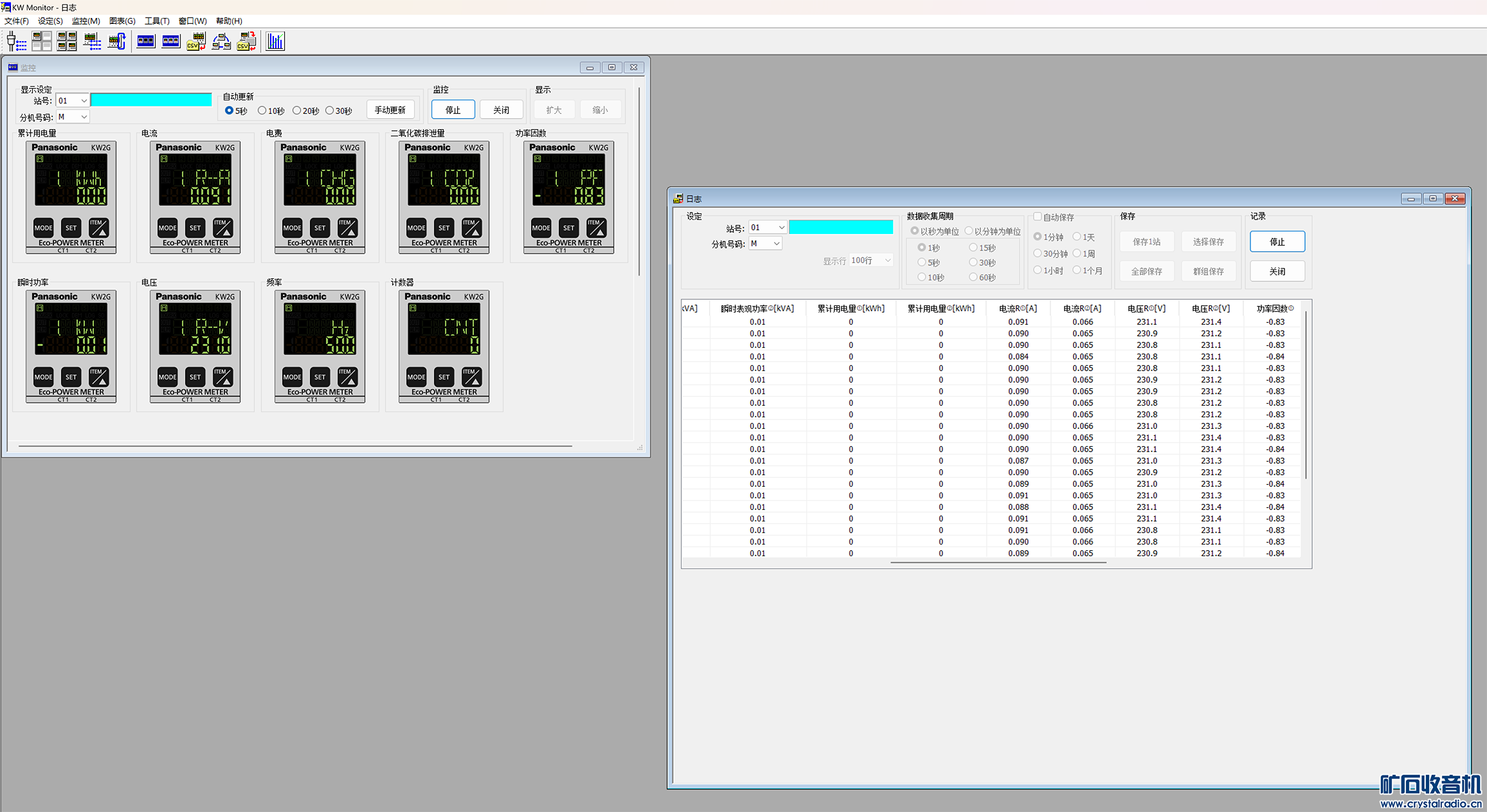Click 停止 in the log 记录 section
Viewport: 1487px width, 812px height.
(x=1277, y=242)
